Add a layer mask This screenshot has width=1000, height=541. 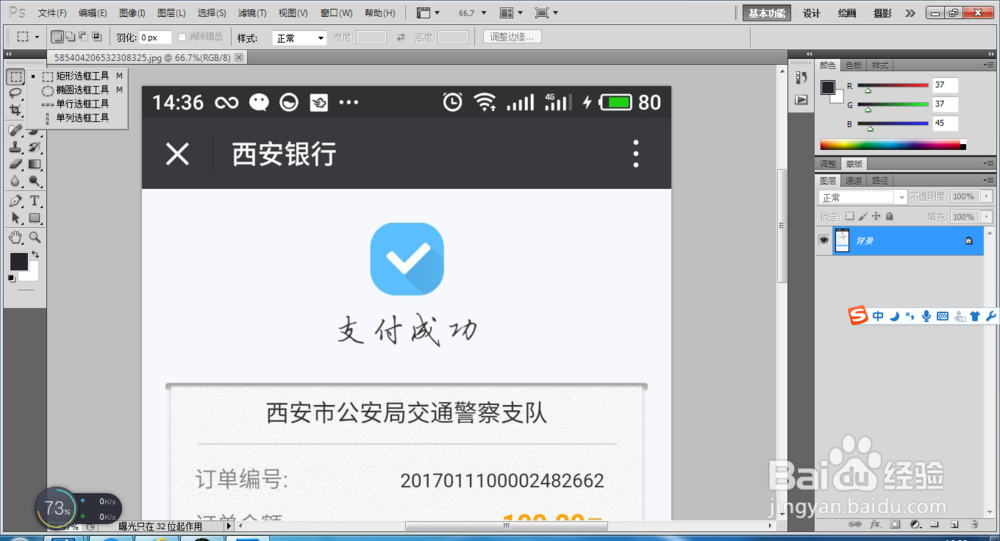(895, 524)
